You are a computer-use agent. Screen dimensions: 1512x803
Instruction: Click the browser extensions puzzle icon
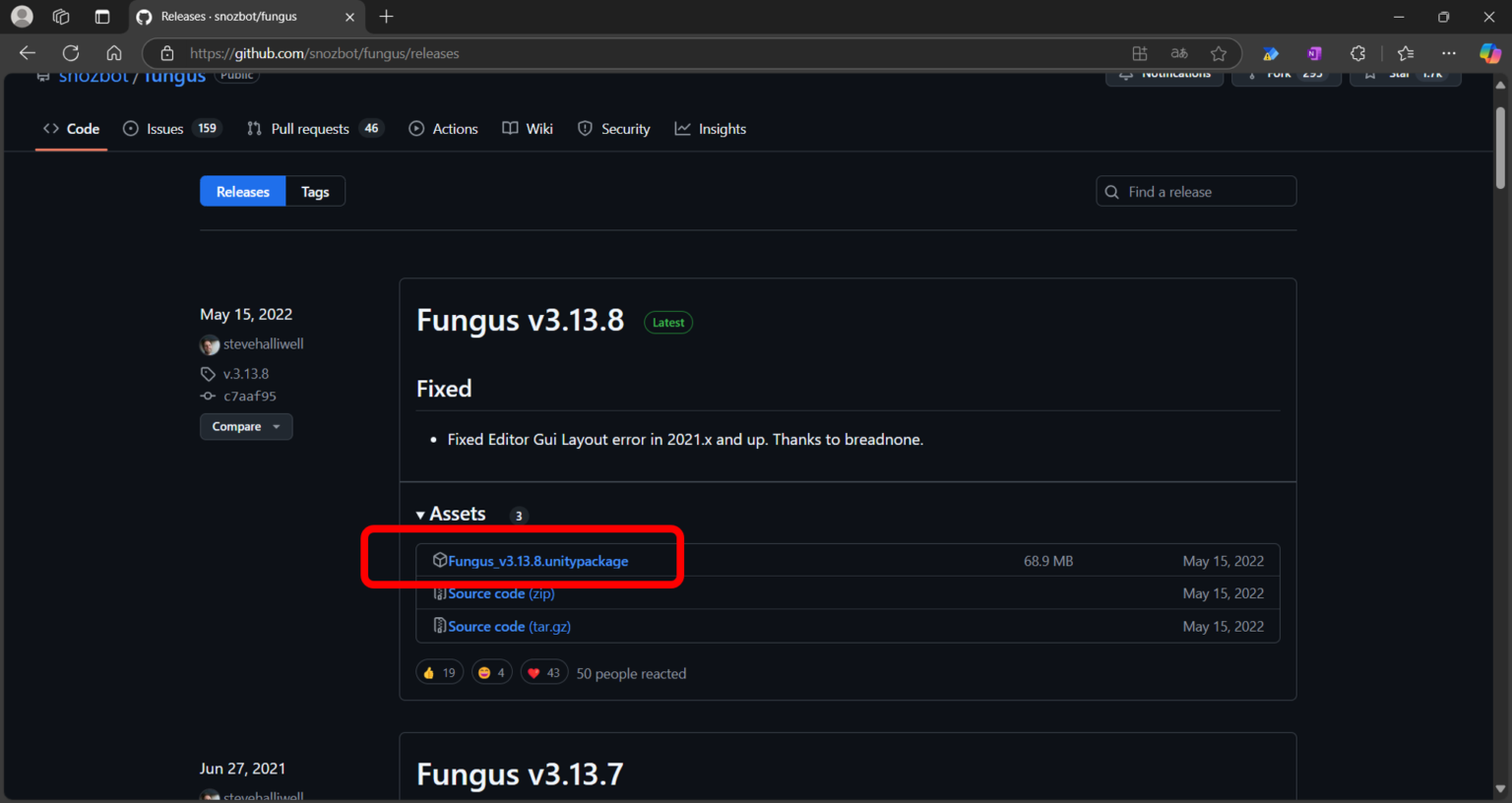click(x=1357, y=53)
